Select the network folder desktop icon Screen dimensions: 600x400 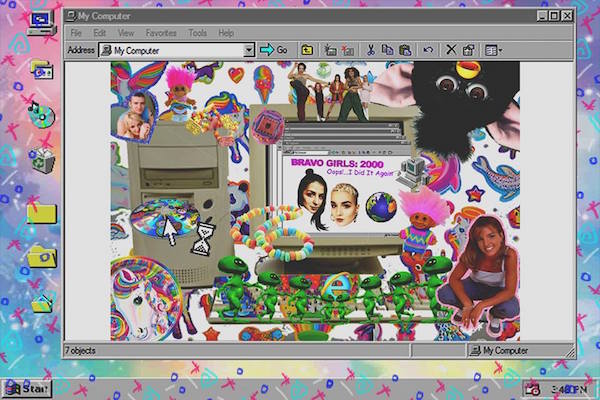pos(42,69)
